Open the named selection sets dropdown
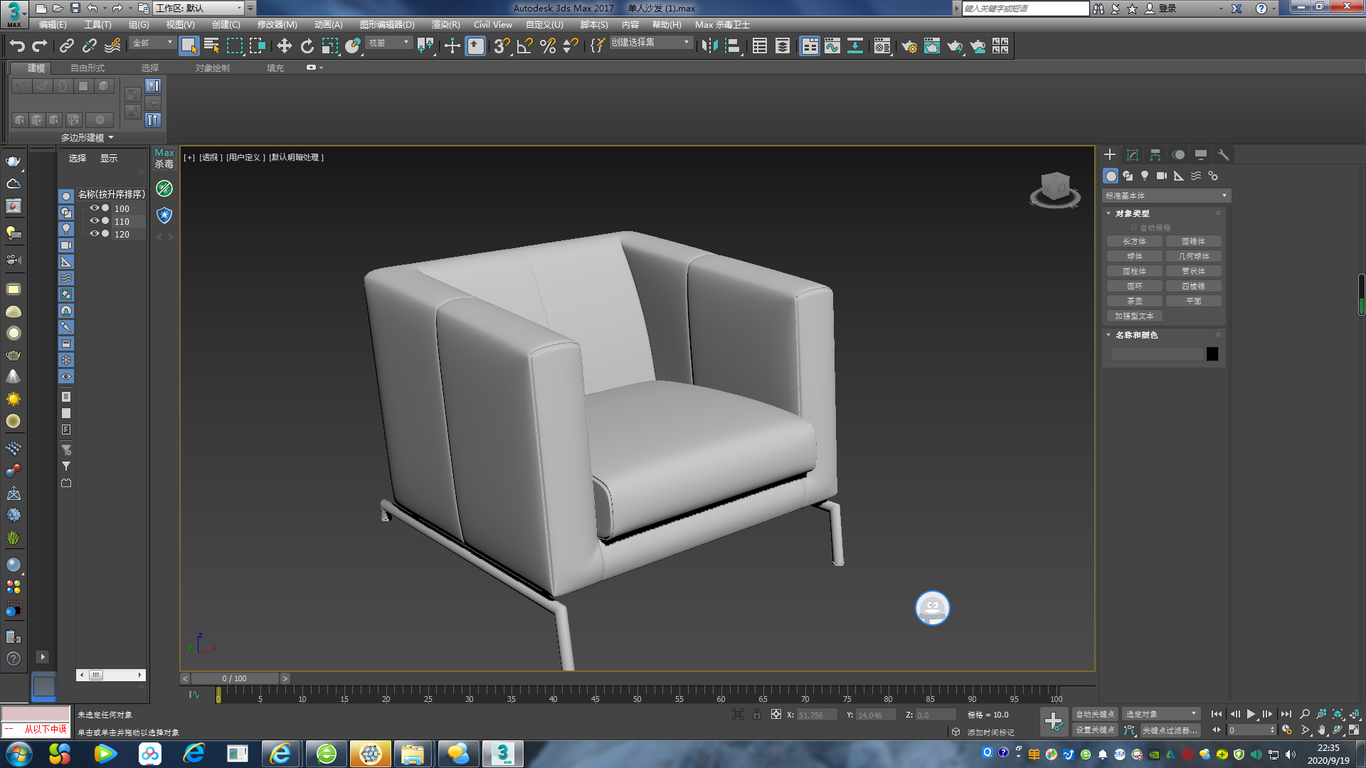The height and width of the screenshot is (768, 1366). click(x=651, y=43)
